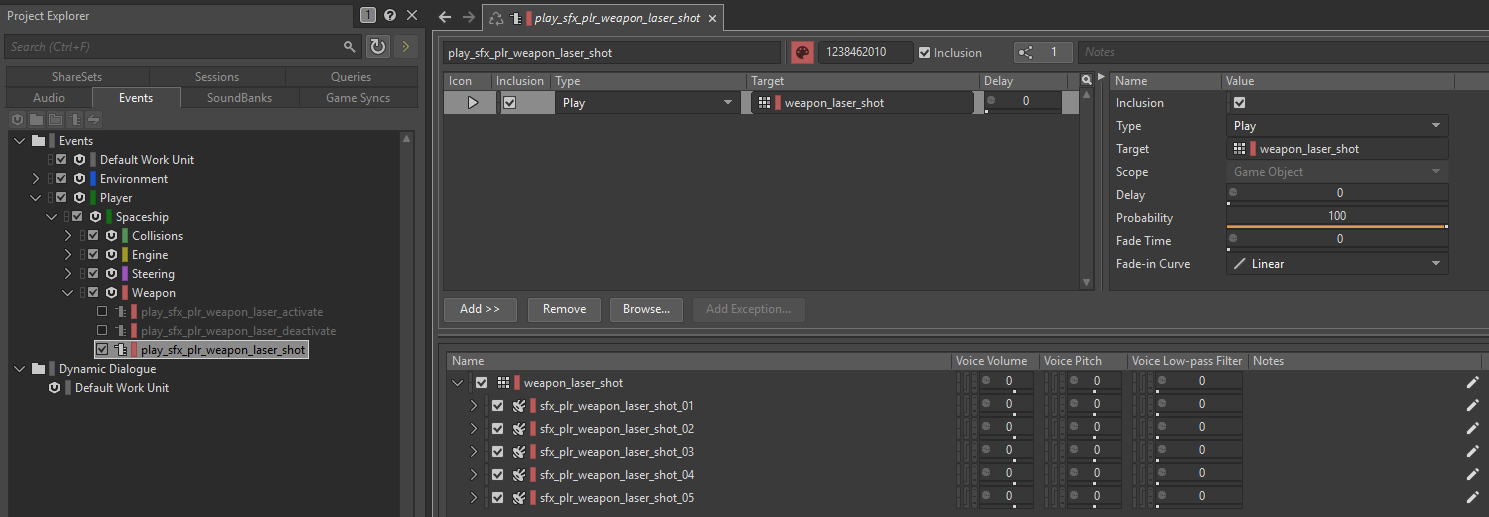Expand the Engine folder in tree

click(68, 255)
